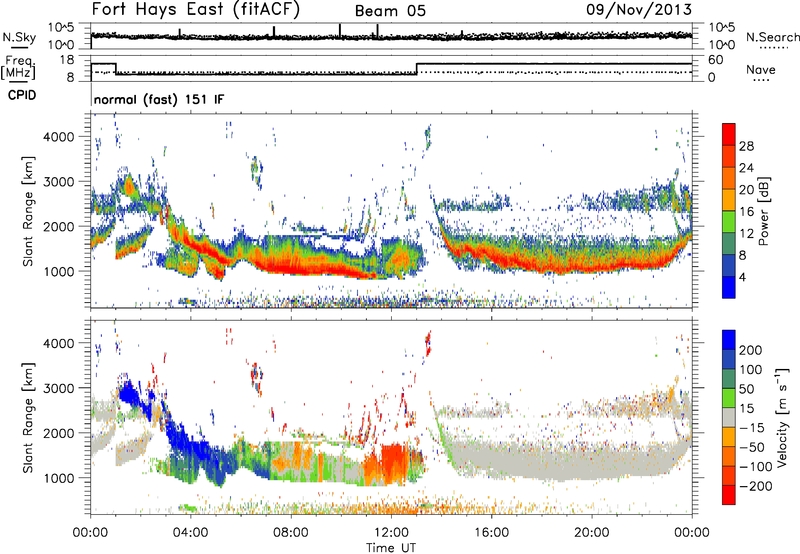
Task: Click the '-50' velocity colorbar tick label
Action: 752,447
